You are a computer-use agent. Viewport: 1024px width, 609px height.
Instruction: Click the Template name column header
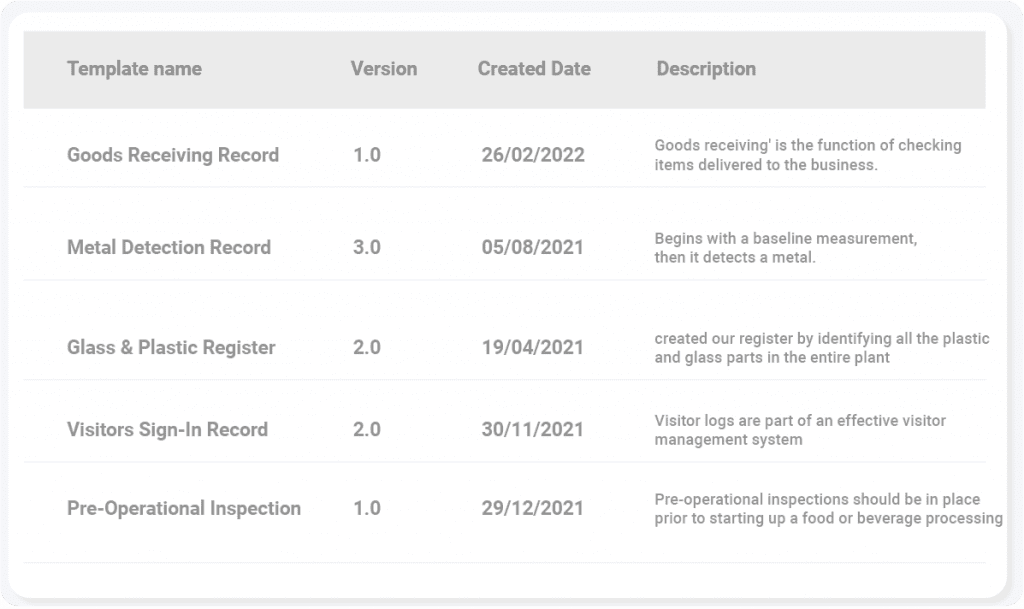coord(134,69)
